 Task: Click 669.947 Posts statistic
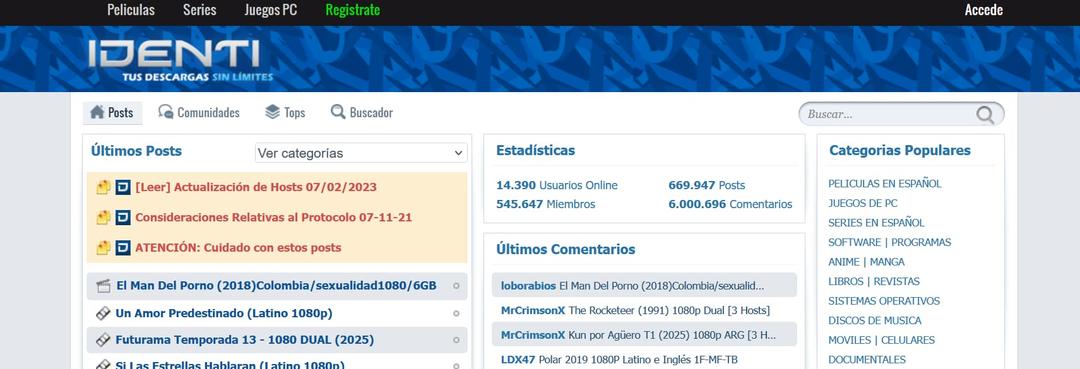click(707, 185)
